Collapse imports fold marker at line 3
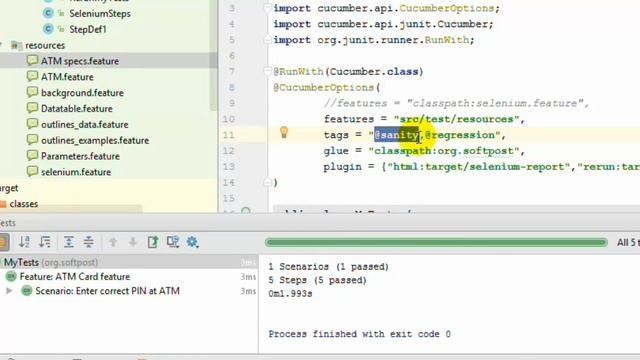 tap(267, 8)
